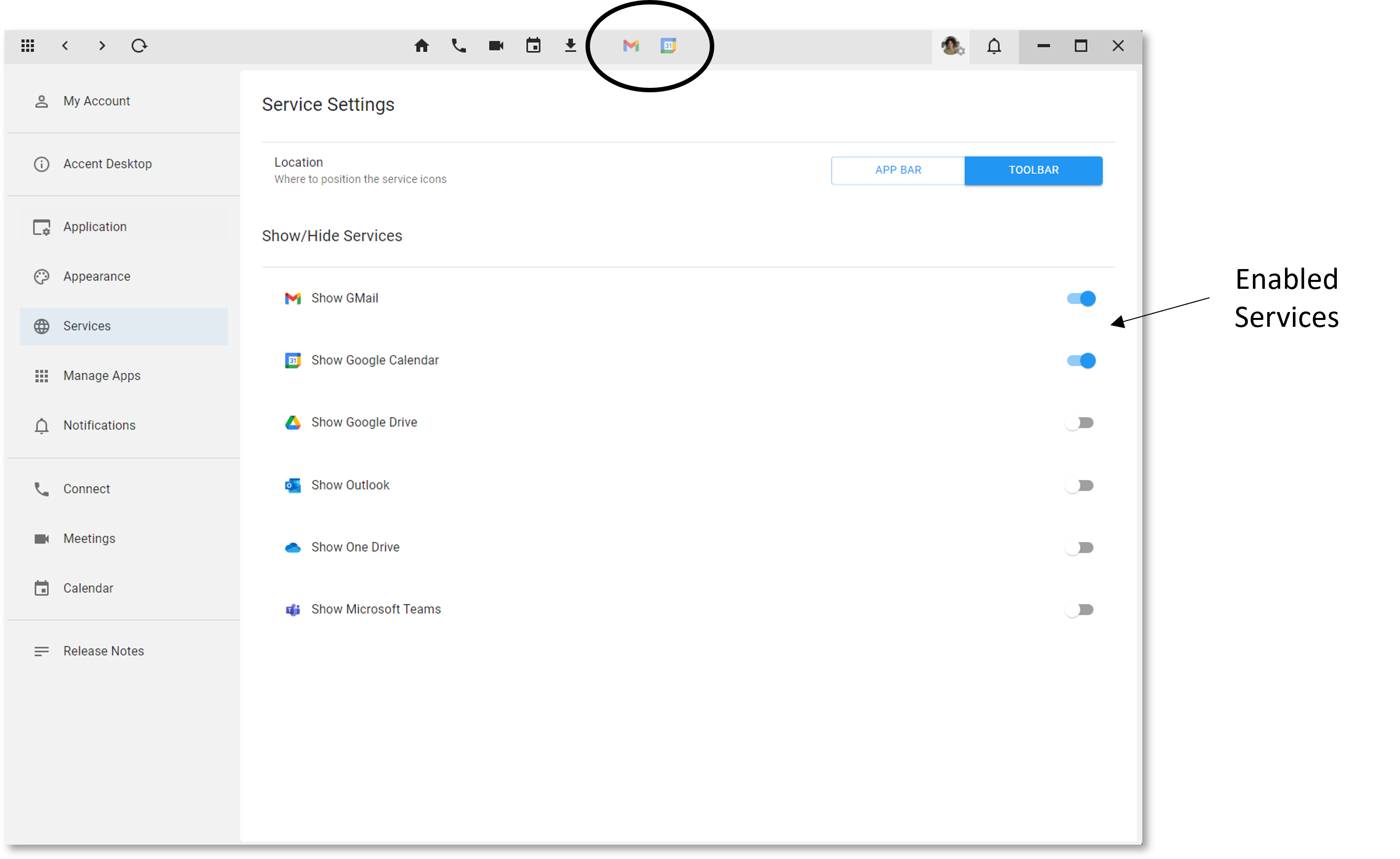Enable the Show Google Drive toggle

coord(1080,423)
